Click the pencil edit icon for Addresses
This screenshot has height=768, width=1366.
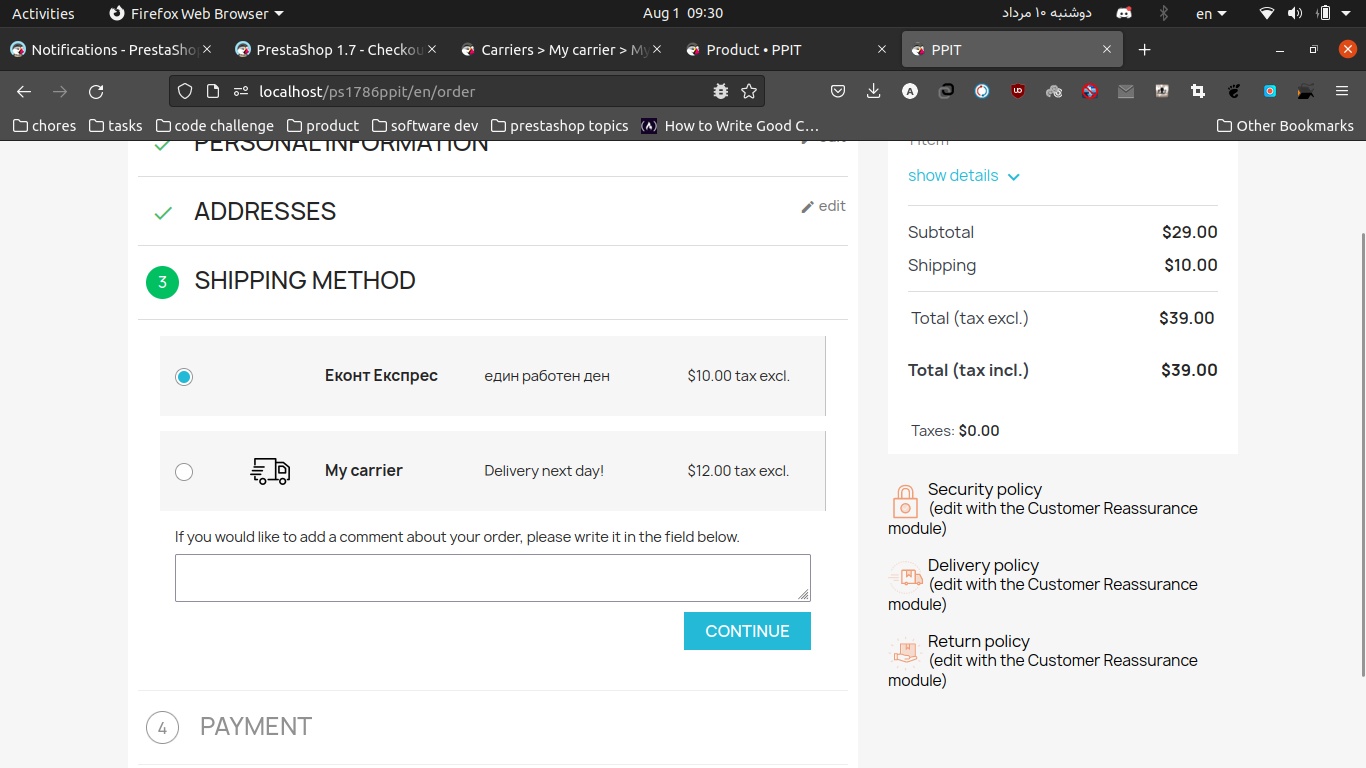coord(808,207)
